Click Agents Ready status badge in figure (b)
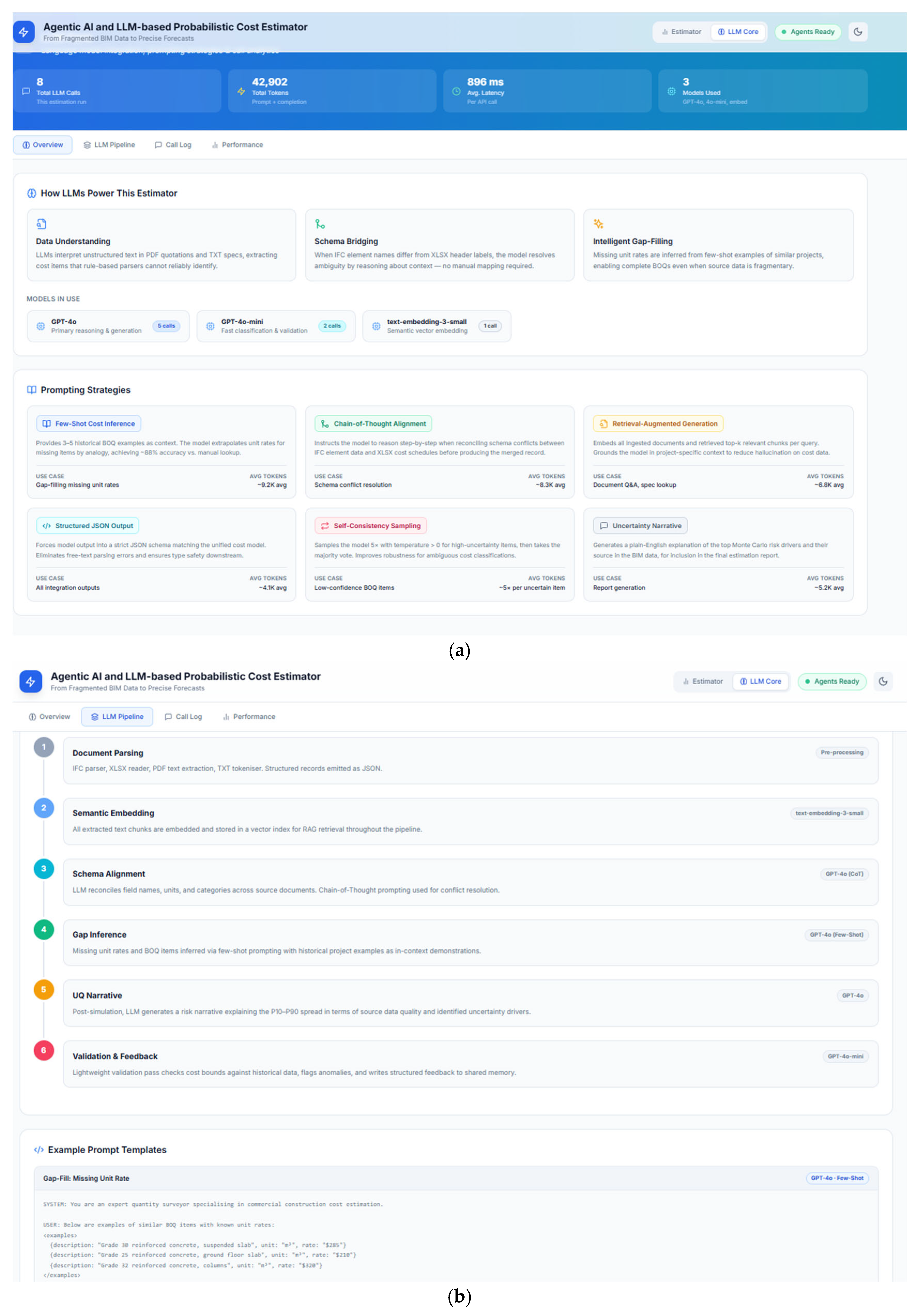 coord(831,682)
